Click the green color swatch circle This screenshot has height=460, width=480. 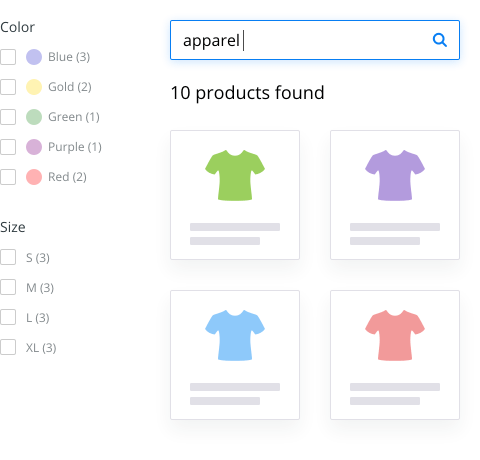[34, 117]
